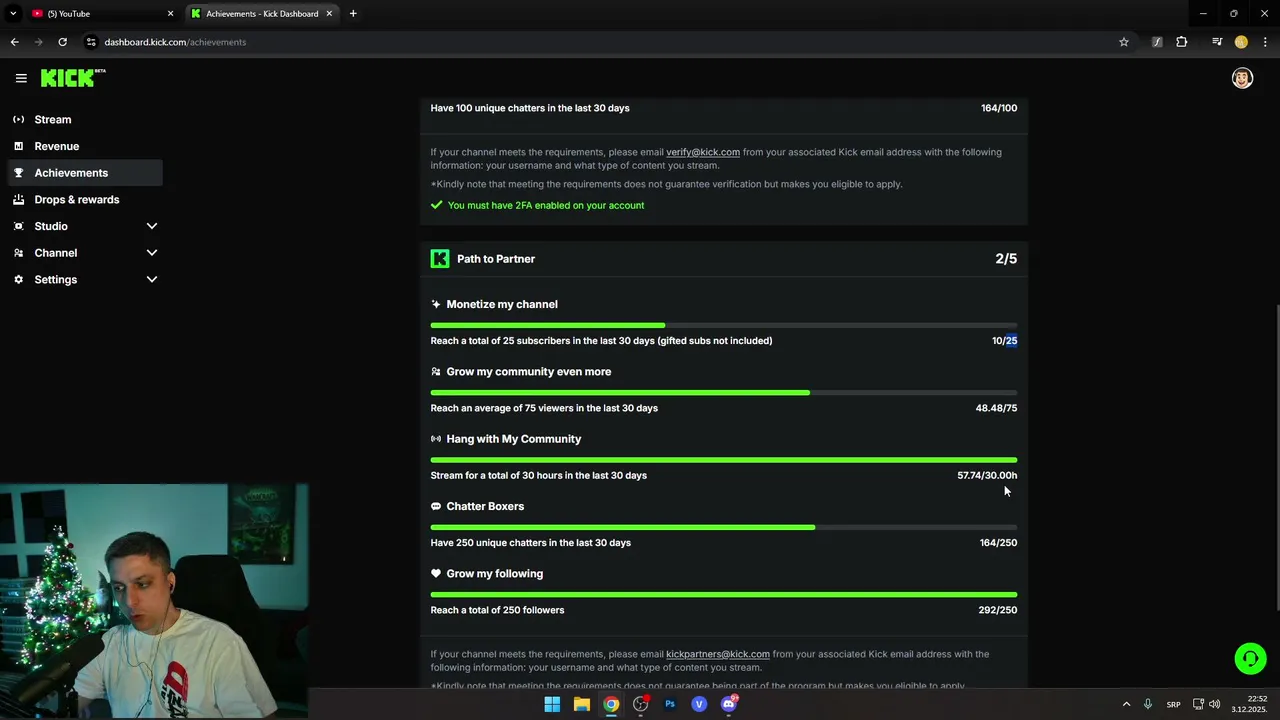Switch the SRP keyboard language indicator
Viewport: 1280px width, 720px height.
click(x=1174, y=704)
